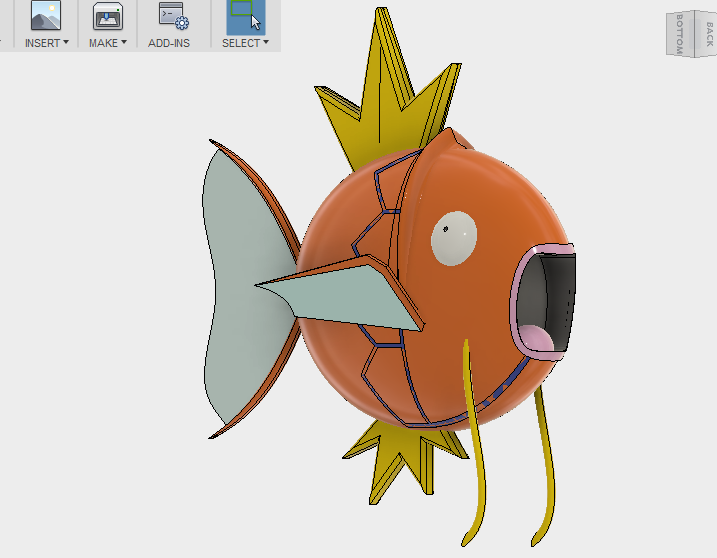The width and height of the screenshot is (717, 558).
Task: Open the INSERT dropdown menu
Action: [x=47, y=43]
